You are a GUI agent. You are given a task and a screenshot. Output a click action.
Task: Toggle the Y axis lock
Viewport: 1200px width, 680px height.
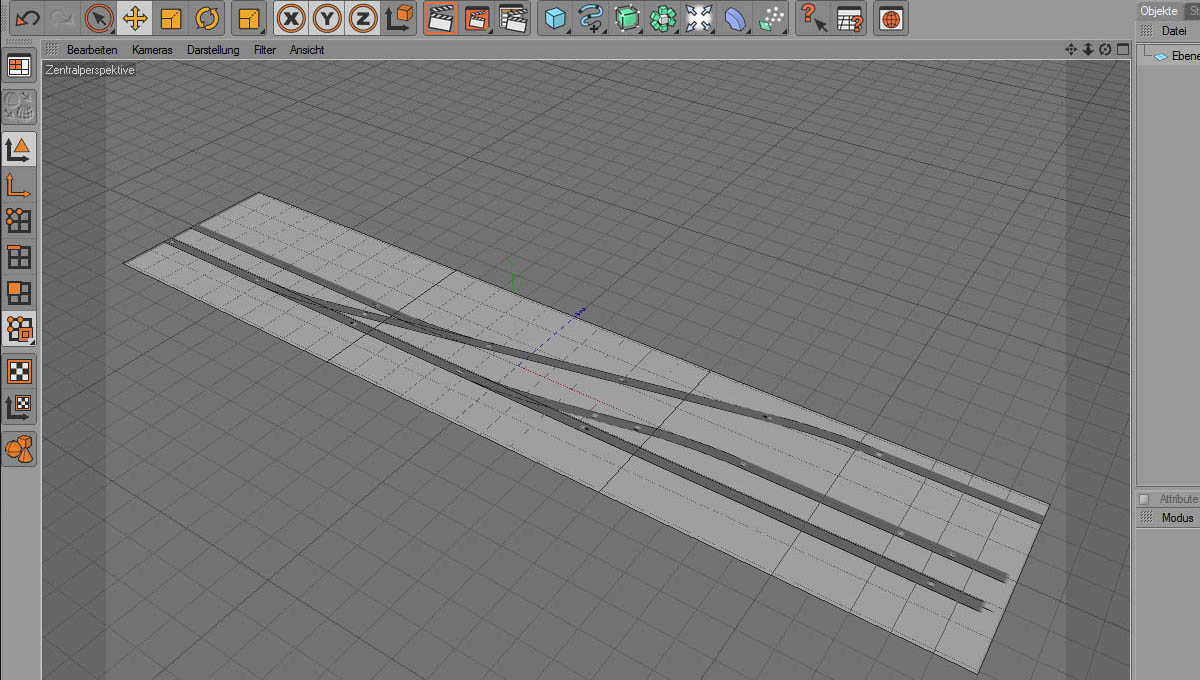coord(327,17)
